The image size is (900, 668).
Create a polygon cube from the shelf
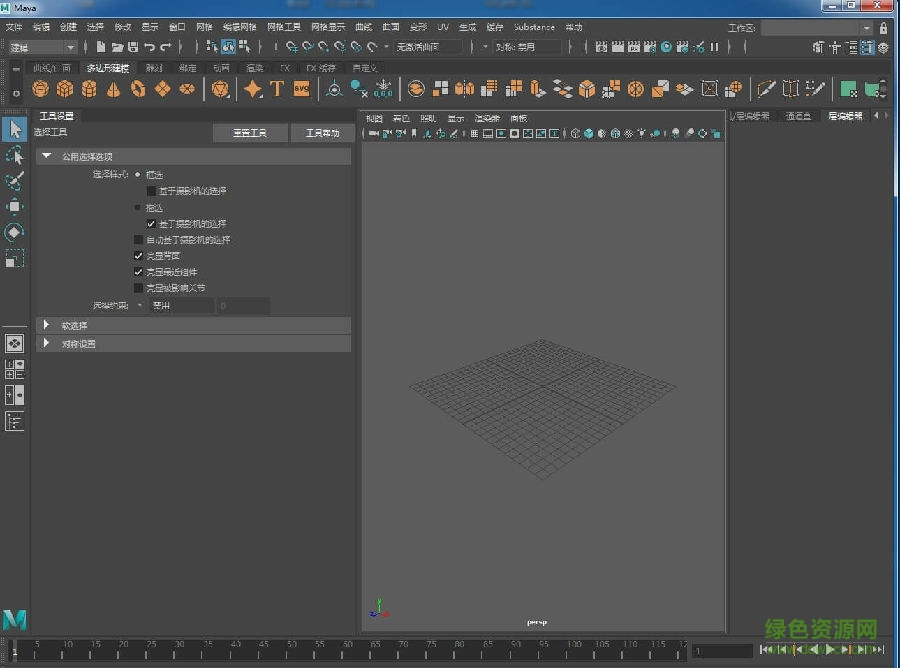(64, 89)
